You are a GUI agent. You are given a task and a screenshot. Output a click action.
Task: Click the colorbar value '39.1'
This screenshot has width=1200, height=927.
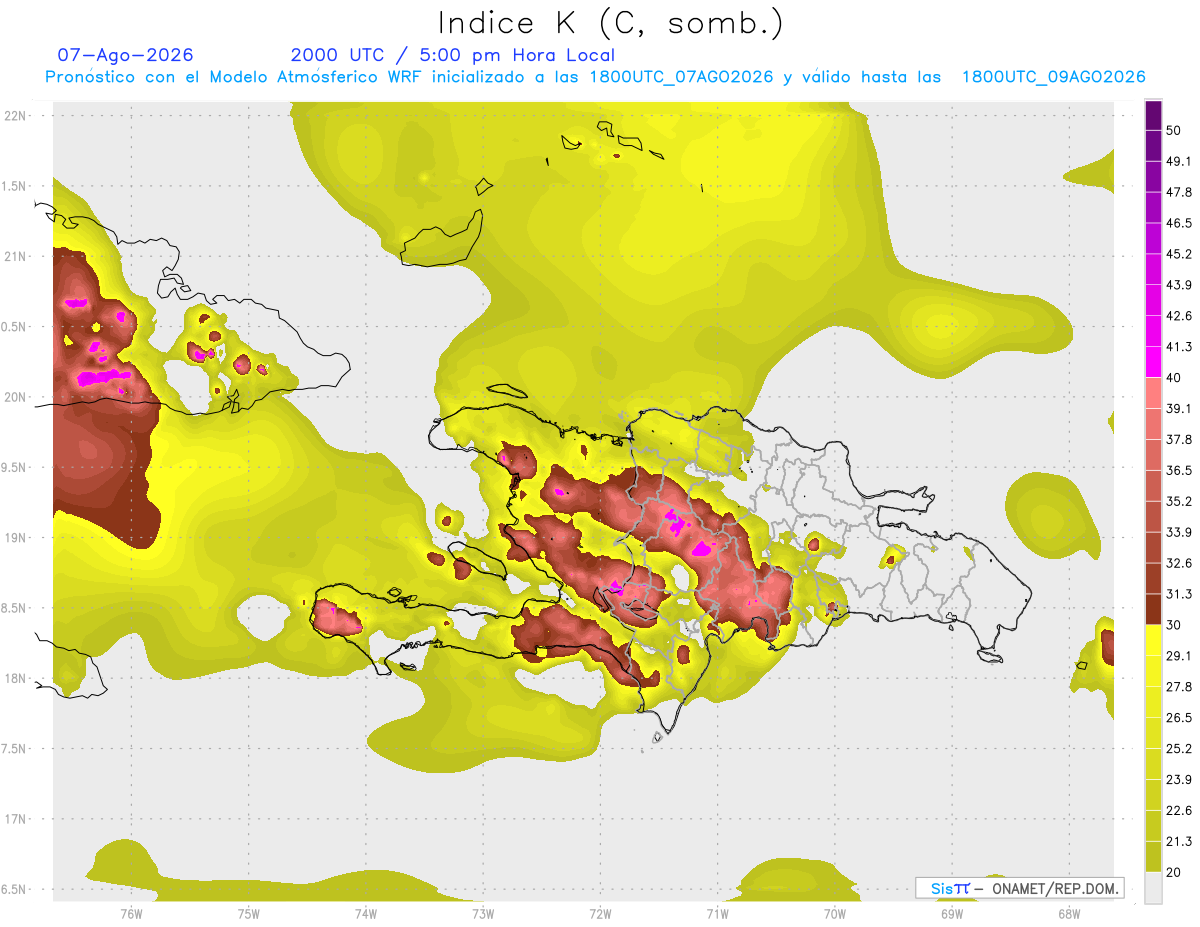coord(1179,408)
